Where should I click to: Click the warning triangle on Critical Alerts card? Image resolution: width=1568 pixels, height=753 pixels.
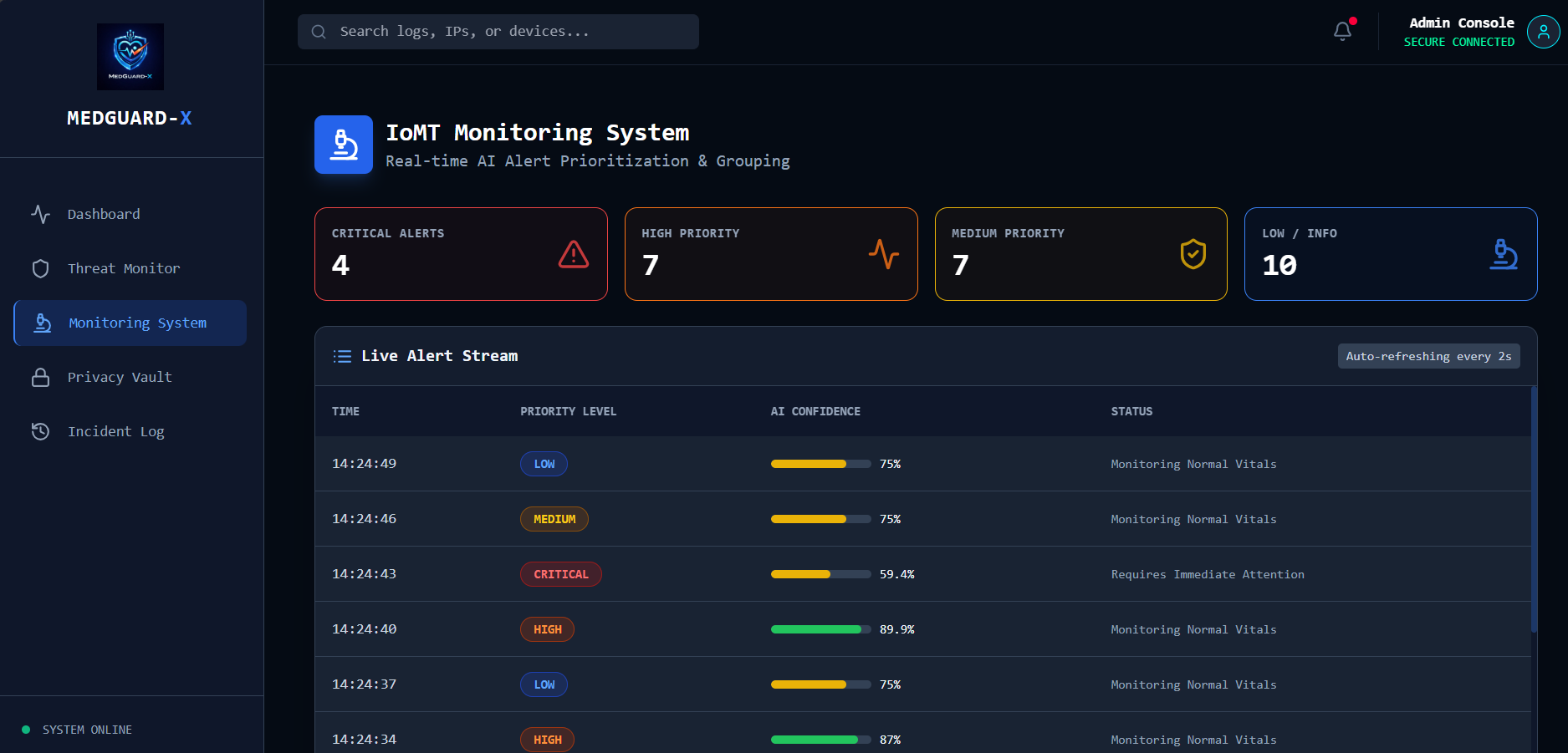[x=573, y=256]
